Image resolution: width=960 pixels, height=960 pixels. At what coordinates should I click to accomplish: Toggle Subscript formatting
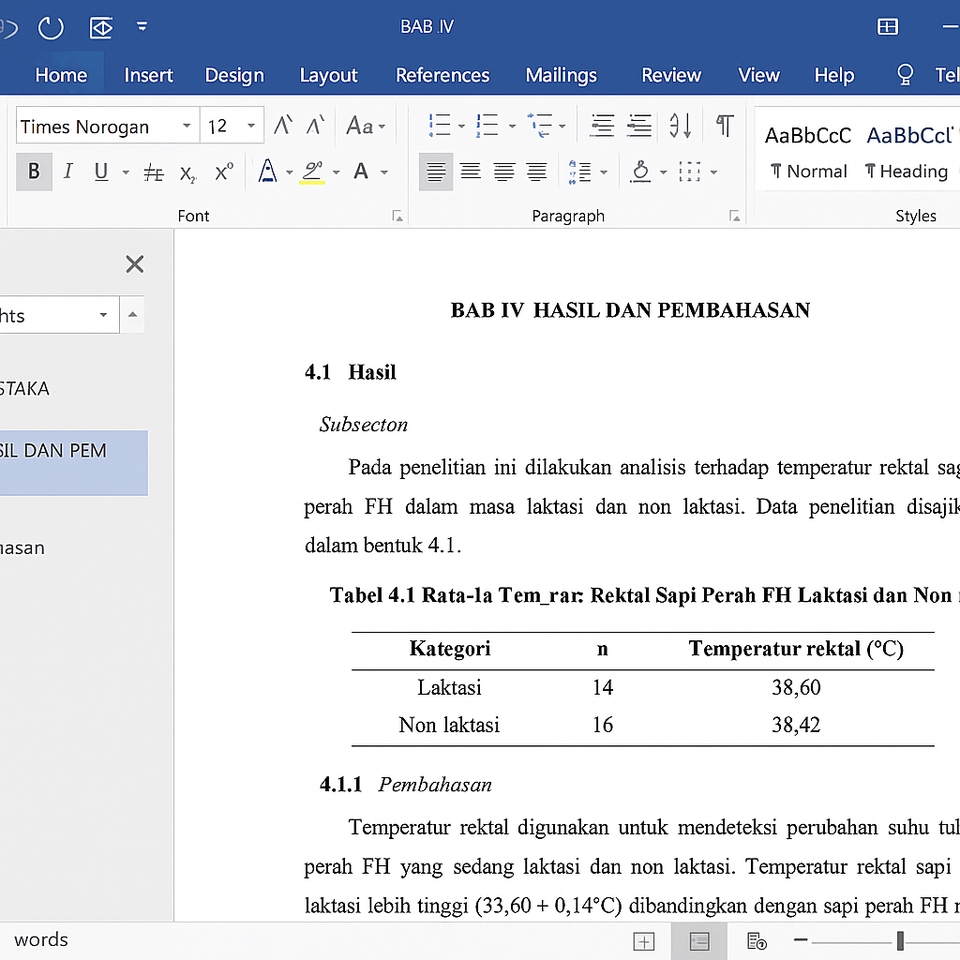(187, 174)
